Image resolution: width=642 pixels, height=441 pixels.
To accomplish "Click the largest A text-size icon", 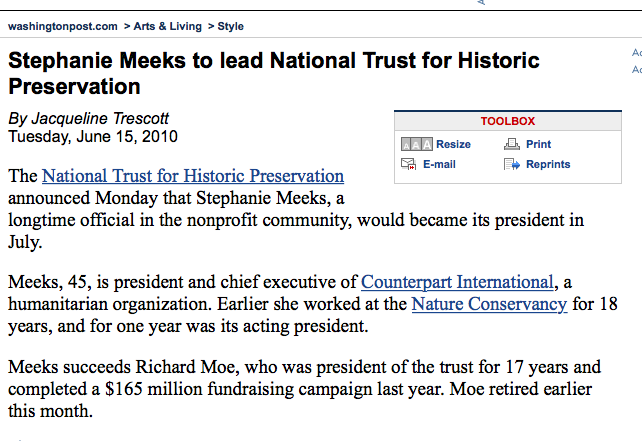I will (x=425, y=145).
